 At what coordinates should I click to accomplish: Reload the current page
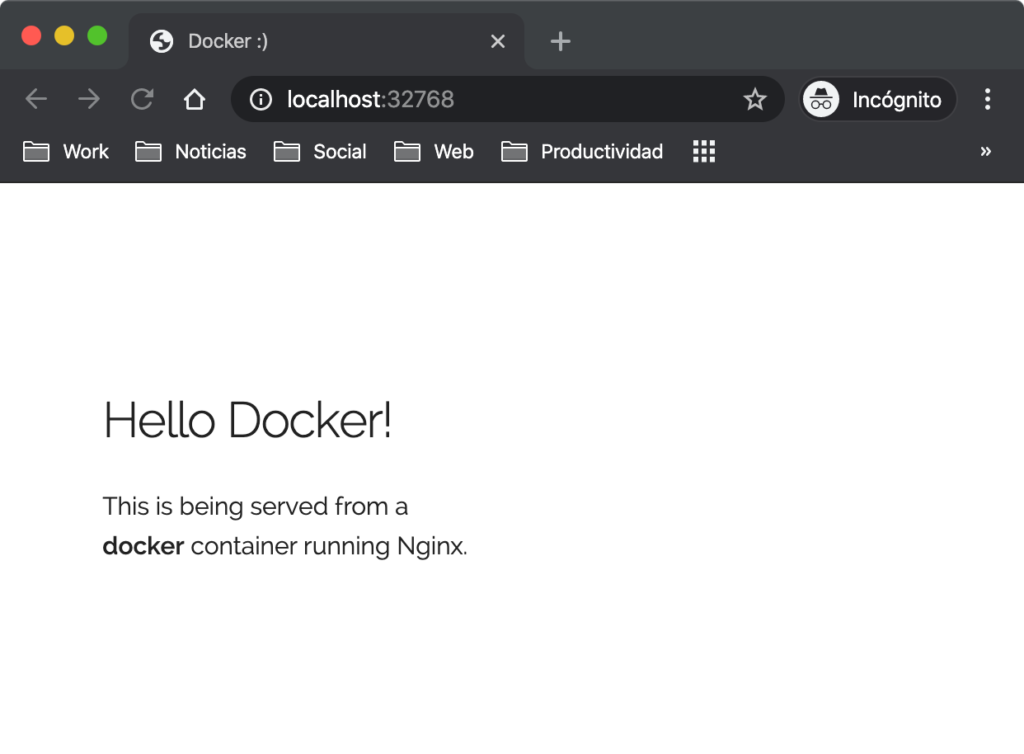[x=142, y=99]
